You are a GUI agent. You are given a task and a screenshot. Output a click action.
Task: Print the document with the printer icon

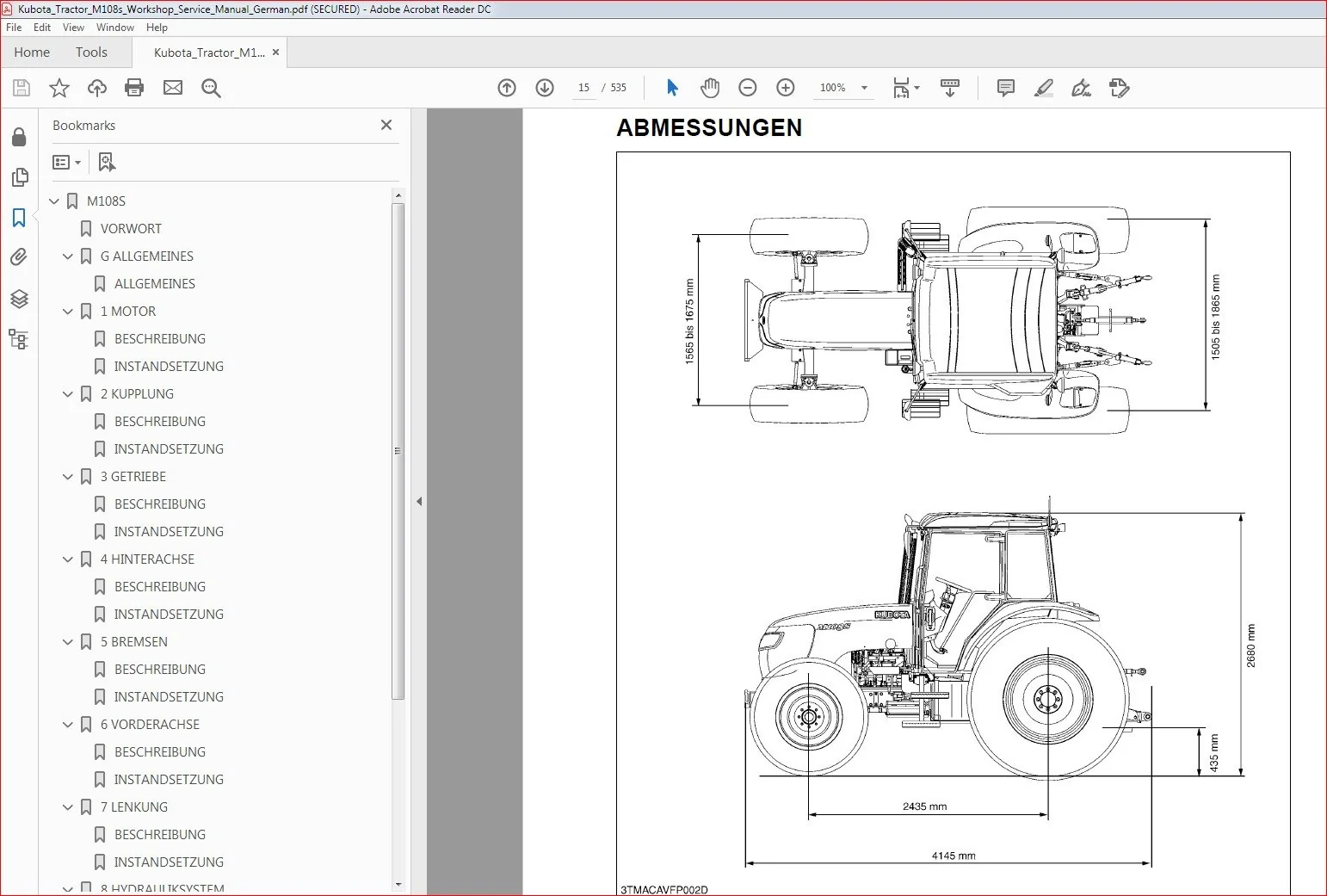[x=134, y=88]
